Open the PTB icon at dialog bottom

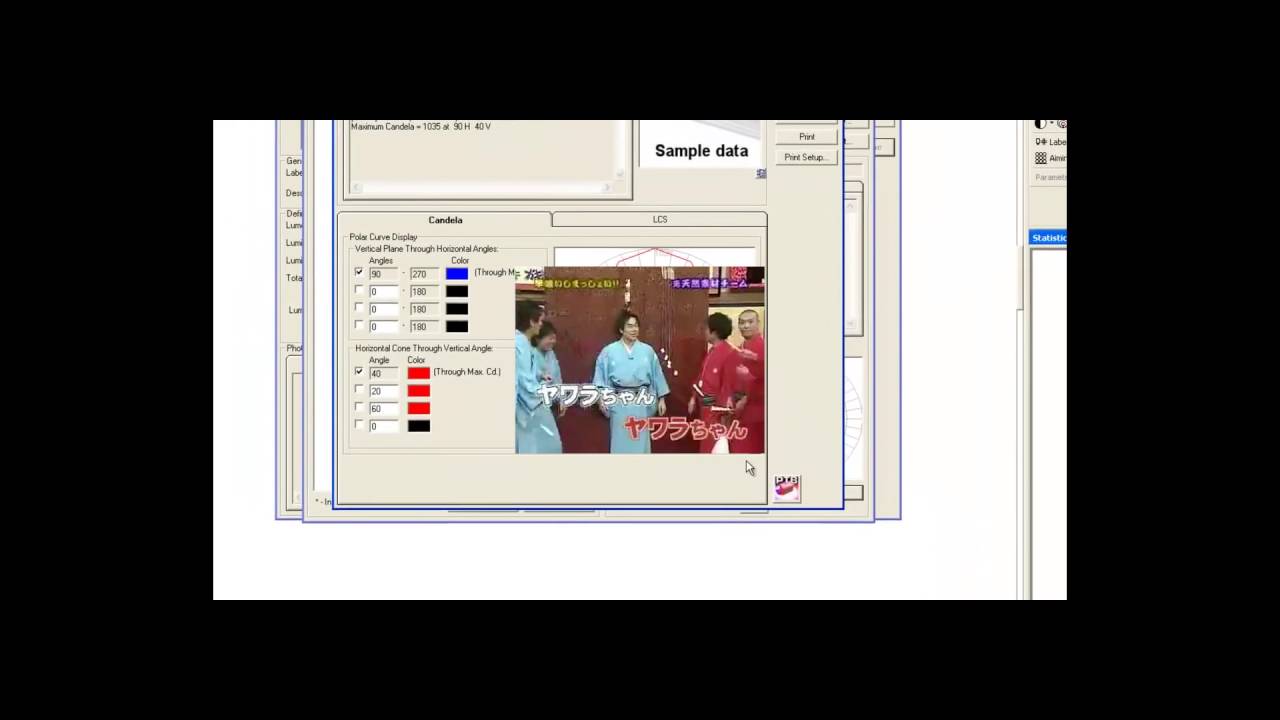787,488
